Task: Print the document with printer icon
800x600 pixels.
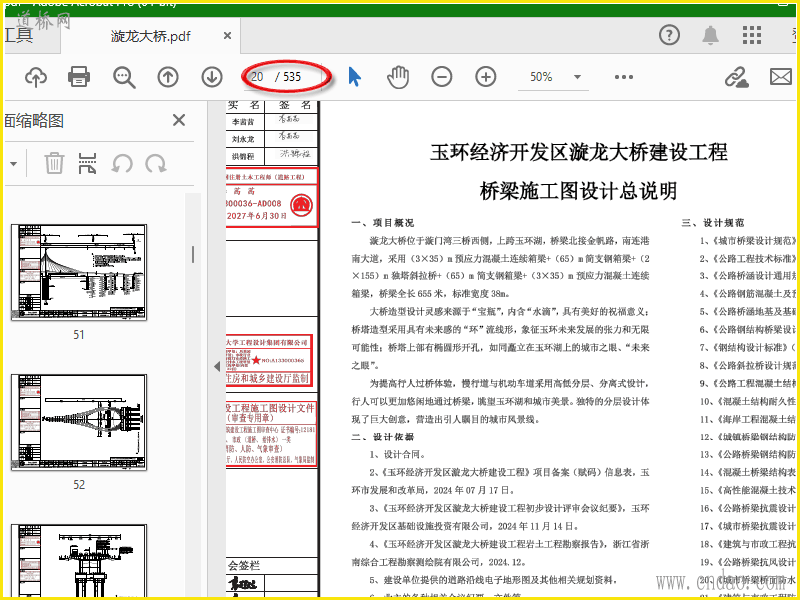Action: (79, 77)
